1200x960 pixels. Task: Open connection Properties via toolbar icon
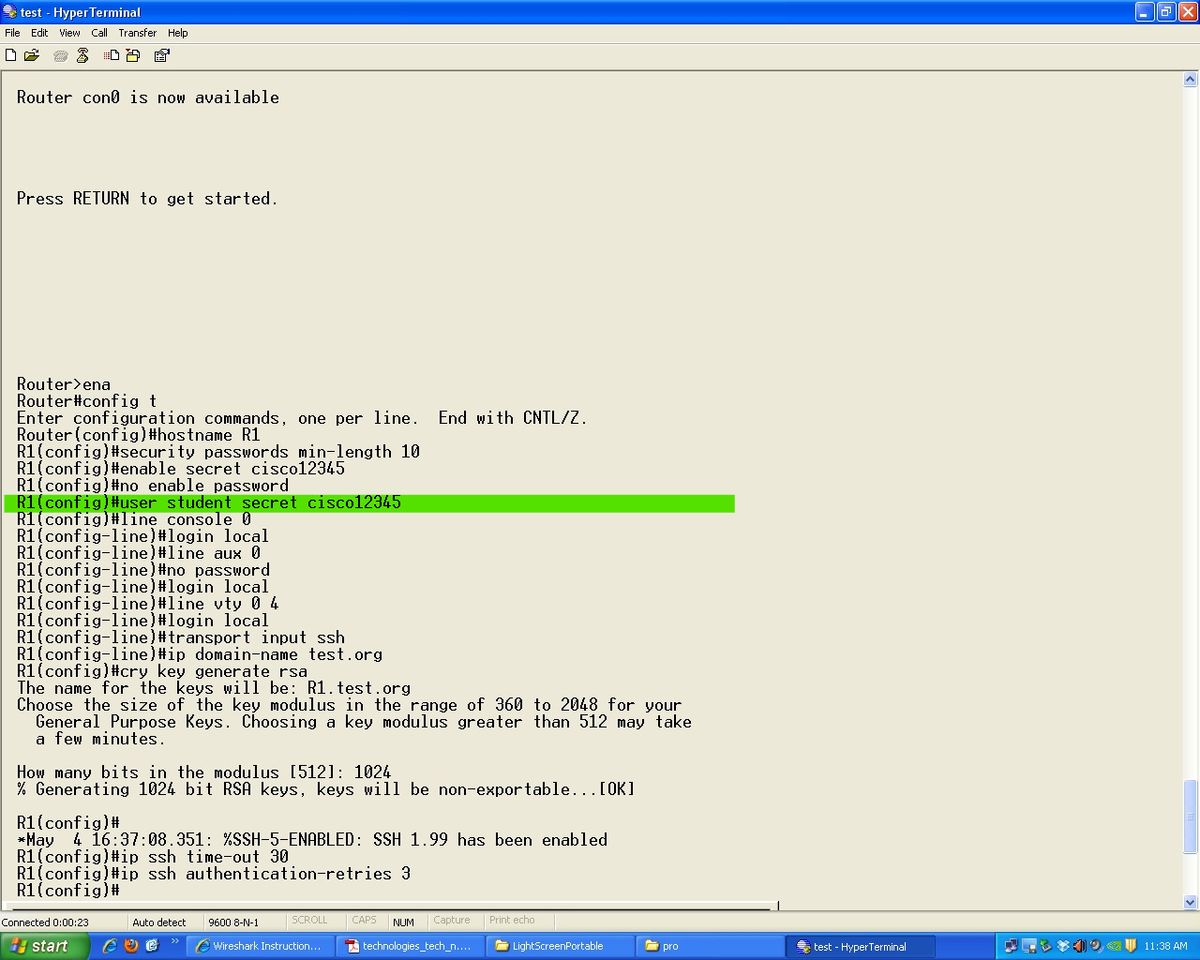pyautogui.click(x=161, y=55)
